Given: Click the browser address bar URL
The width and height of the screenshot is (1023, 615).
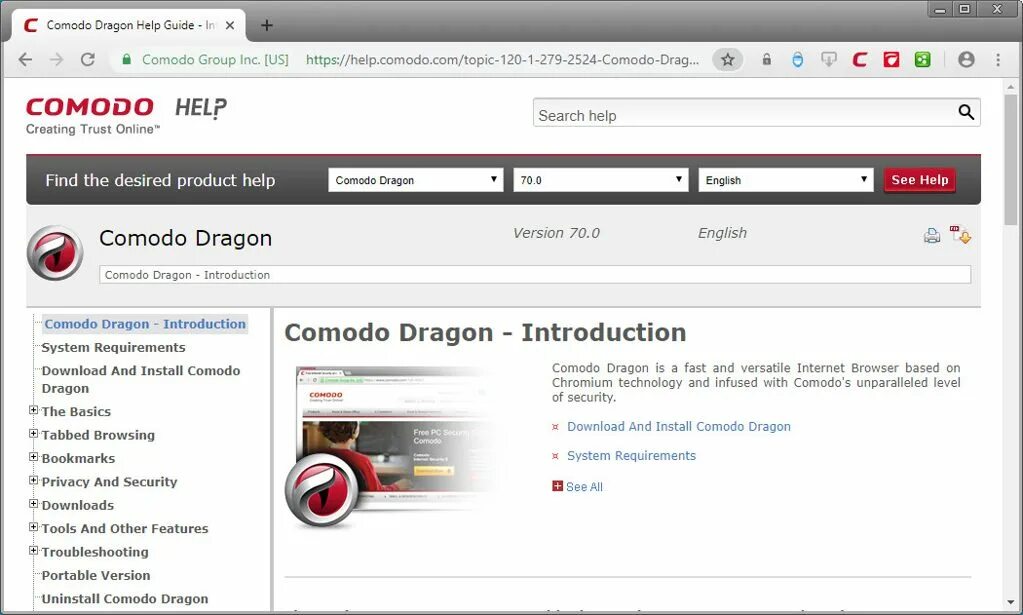Looking at the screenshot, I should pos(502,60).
